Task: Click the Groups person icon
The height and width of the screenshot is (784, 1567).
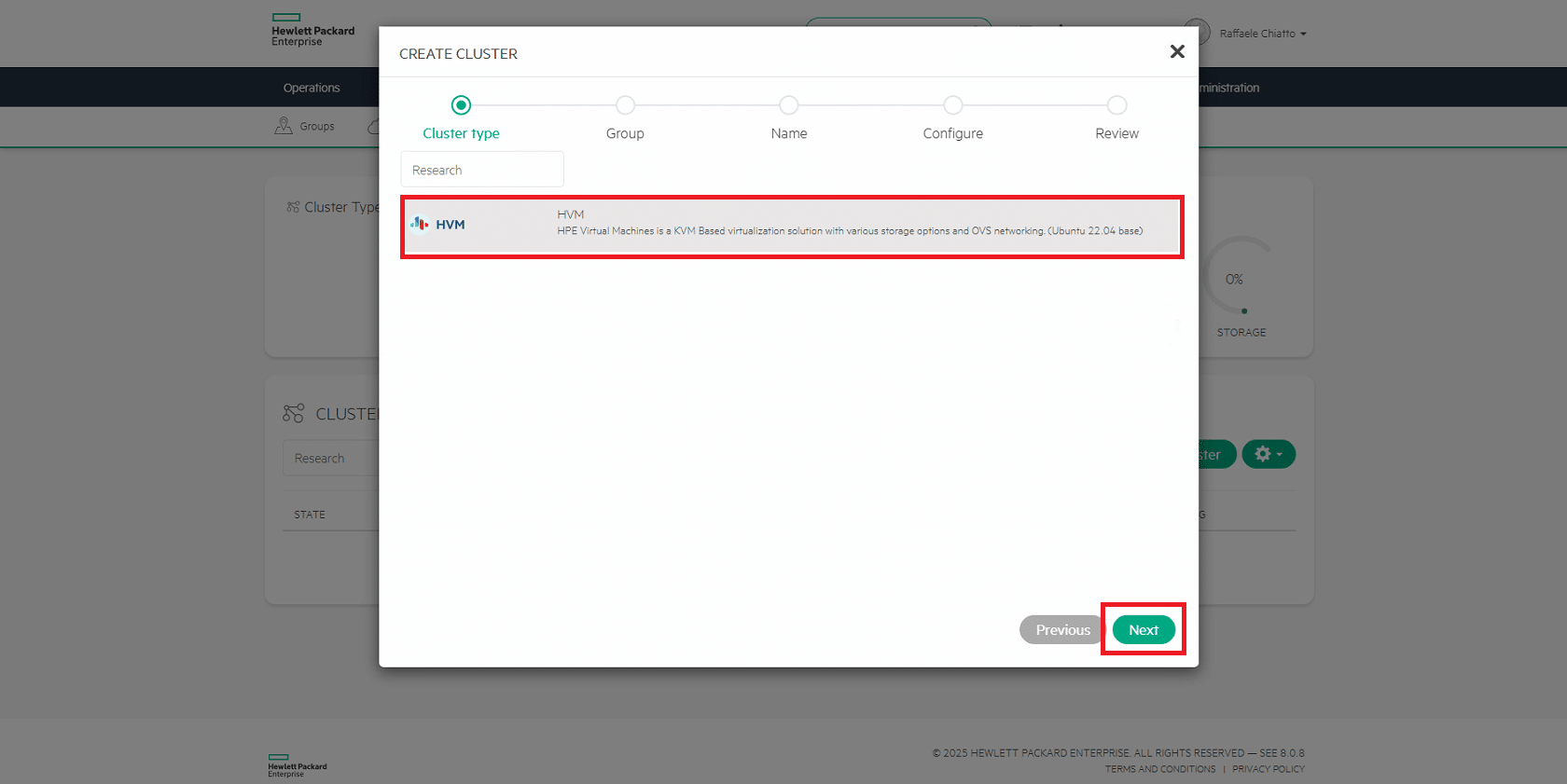Action: (x=284, y=126)
